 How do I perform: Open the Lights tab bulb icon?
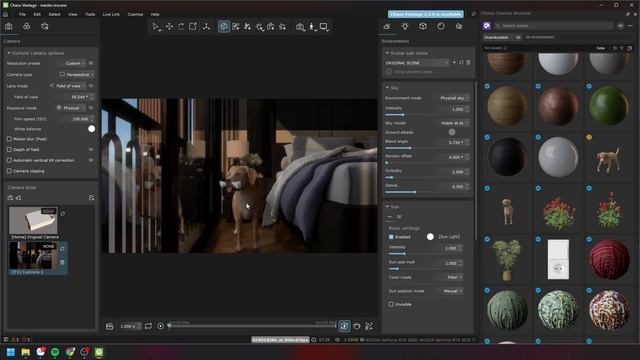coord(405,27)
